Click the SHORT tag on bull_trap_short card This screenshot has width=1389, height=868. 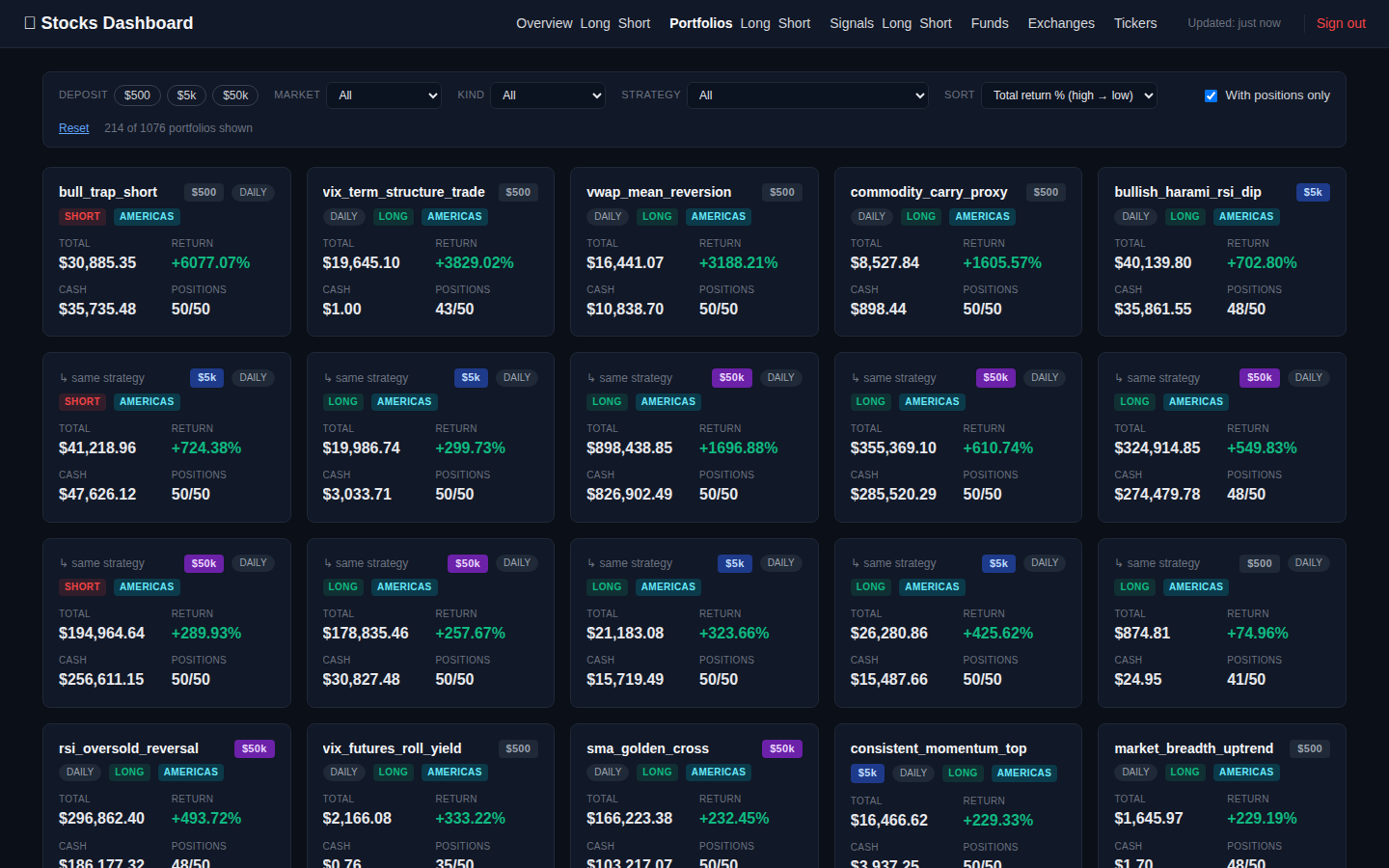click(x=82, y=217)
